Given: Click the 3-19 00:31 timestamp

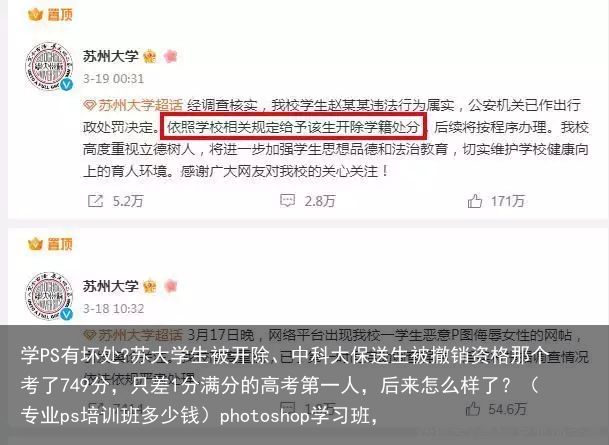Looking at the screenshot, I should [113, 79].
